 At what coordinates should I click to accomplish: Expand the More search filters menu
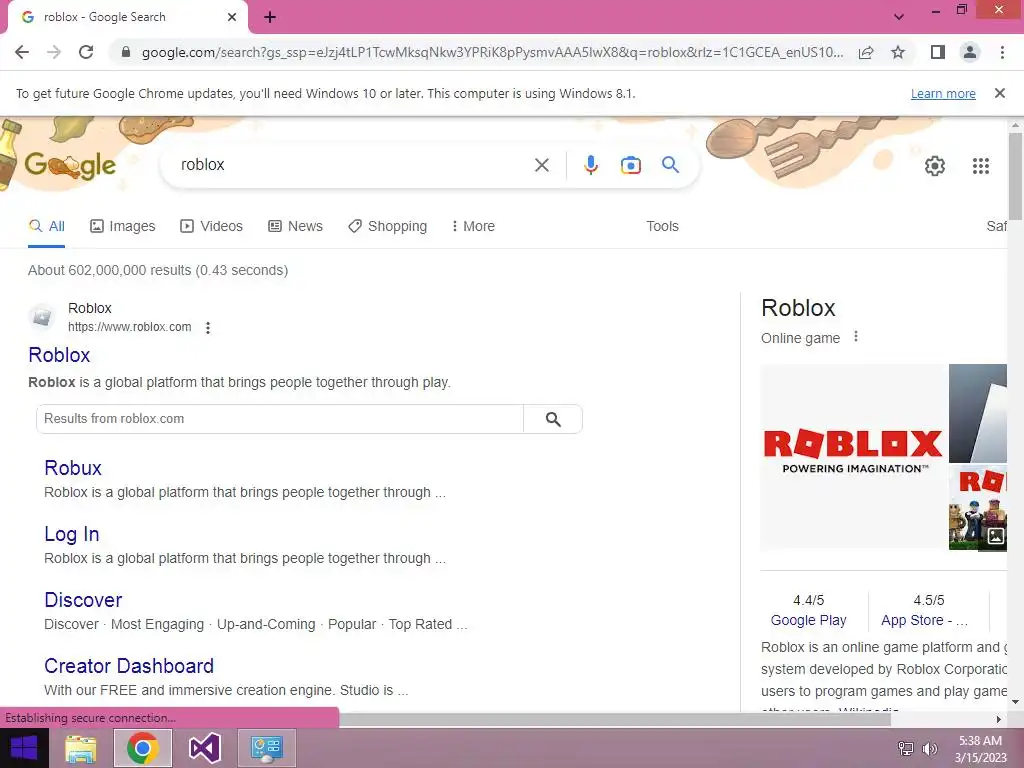[473, 226]
